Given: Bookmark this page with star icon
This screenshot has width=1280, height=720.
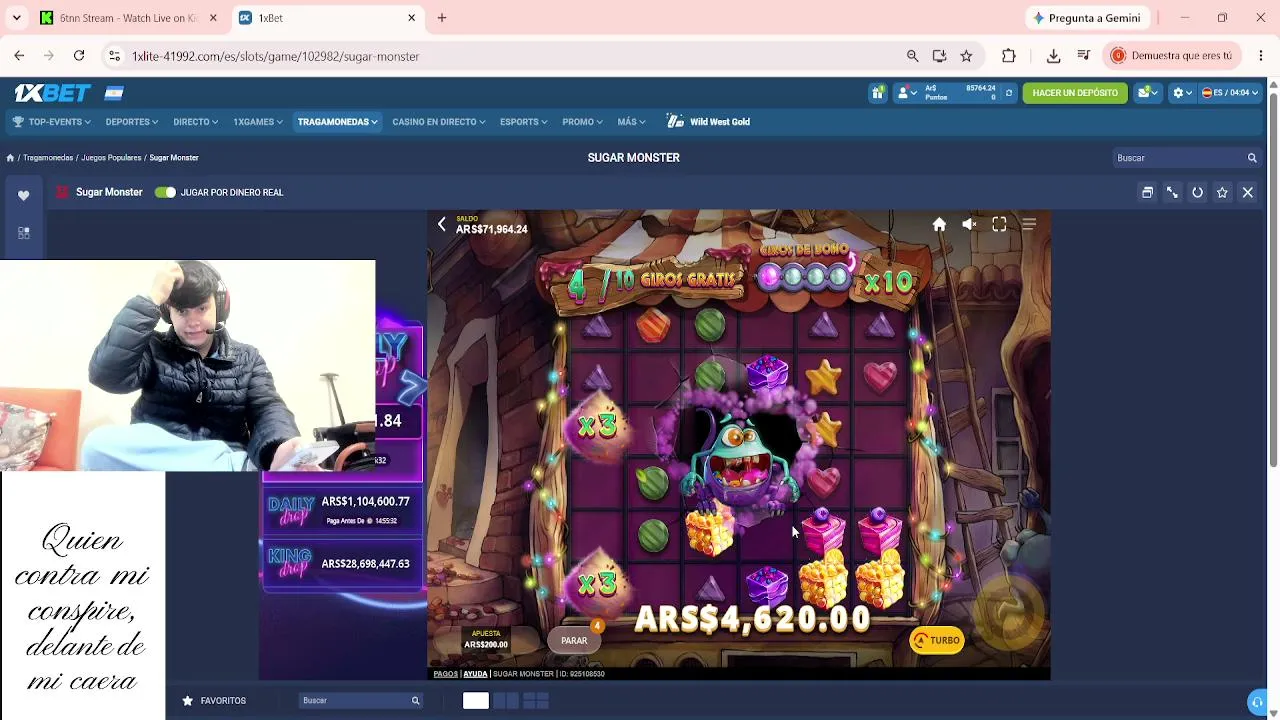Looking at the screenshot, I should (x=966, y=56).
